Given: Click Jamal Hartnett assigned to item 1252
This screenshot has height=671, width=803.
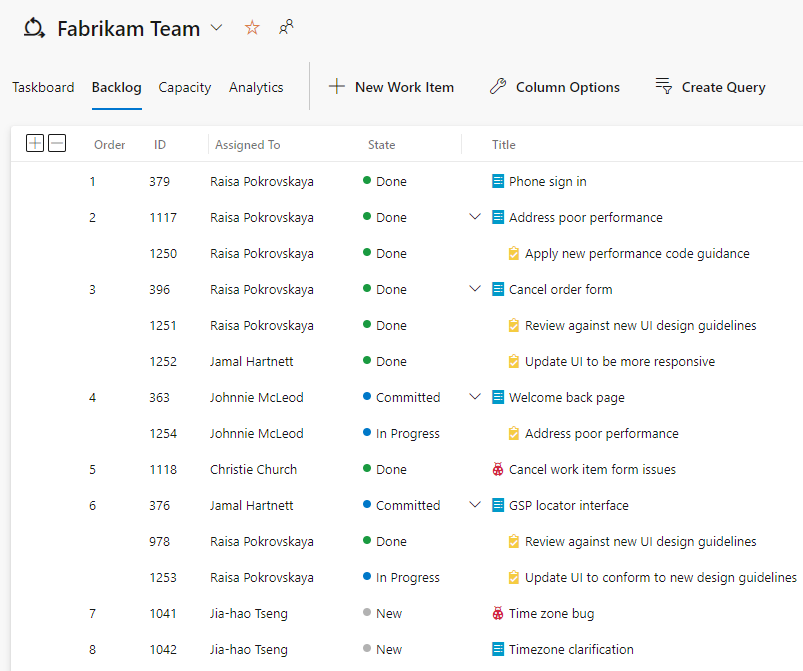Looking at the screenshot, I should click(251, 362).
